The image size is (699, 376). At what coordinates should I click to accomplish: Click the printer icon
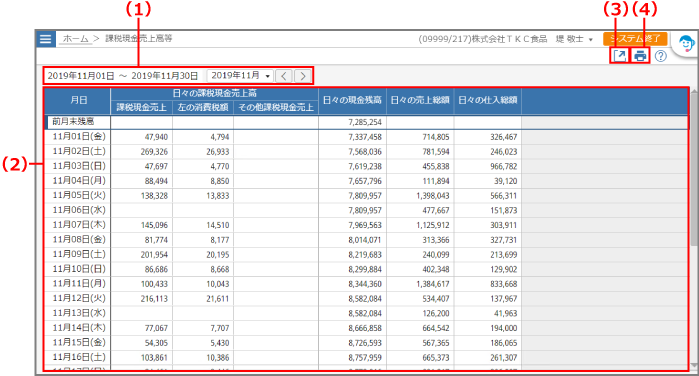[x=640, y=56]
